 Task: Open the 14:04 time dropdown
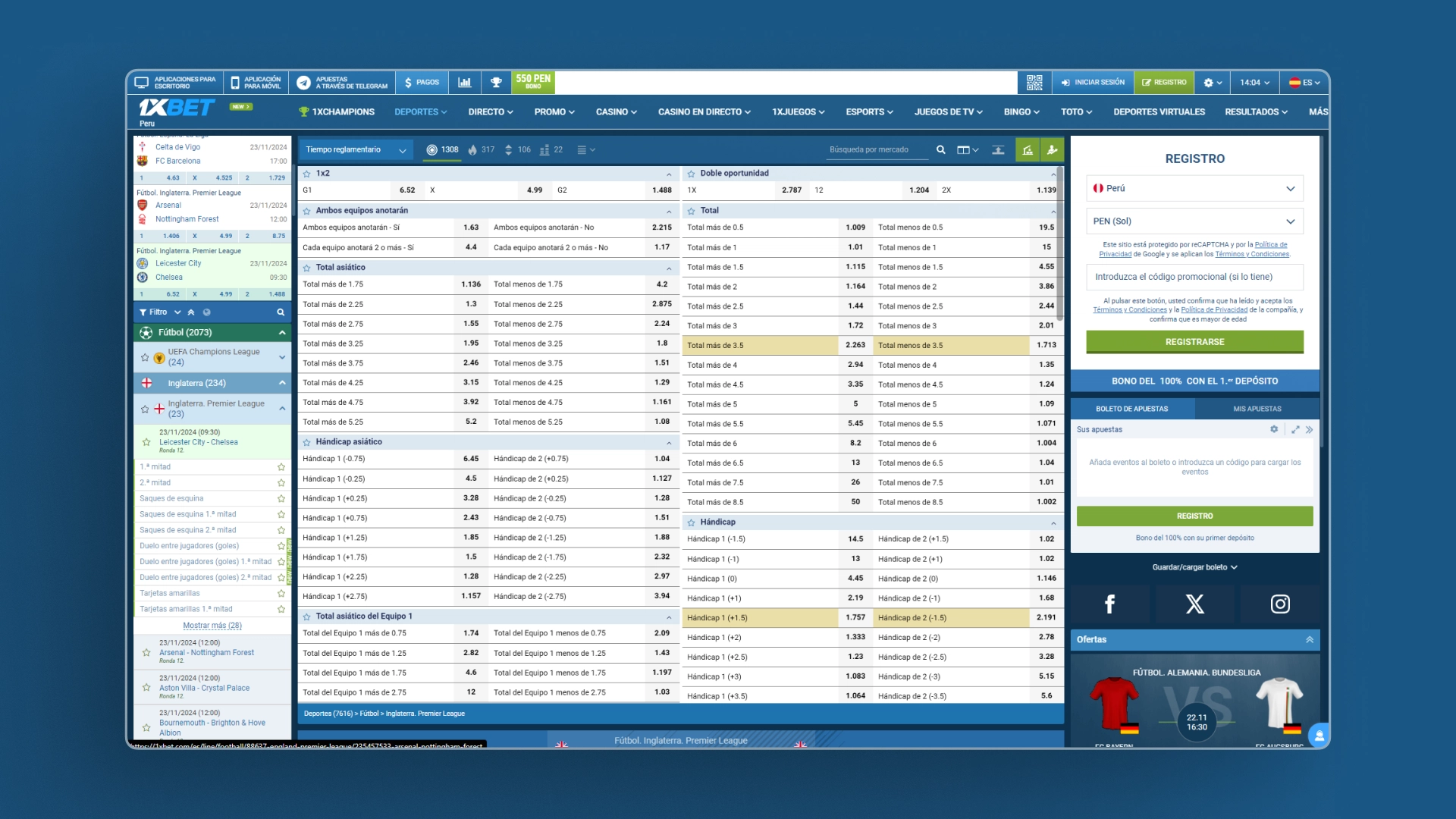coord(1254,83)
